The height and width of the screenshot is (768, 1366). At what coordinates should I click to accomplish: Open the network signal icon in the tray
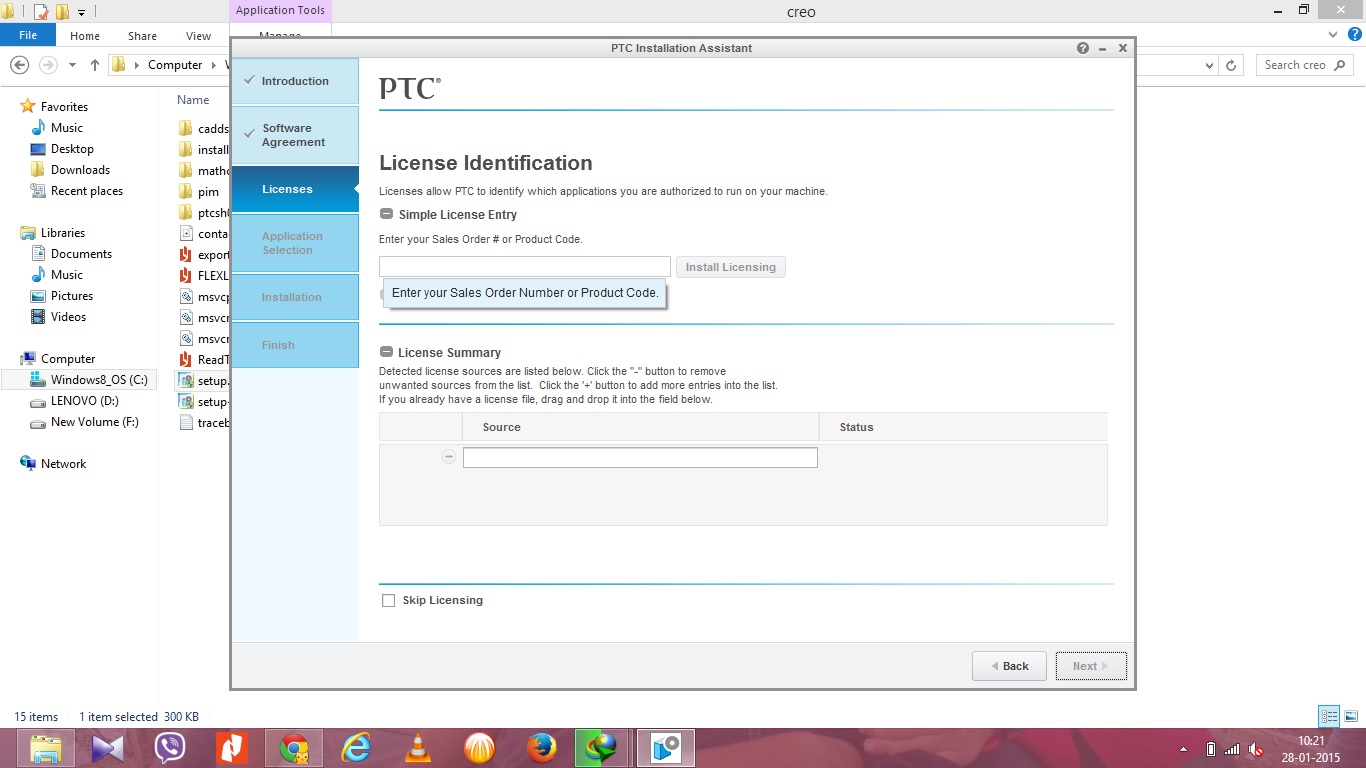[x=1232, y=749]
